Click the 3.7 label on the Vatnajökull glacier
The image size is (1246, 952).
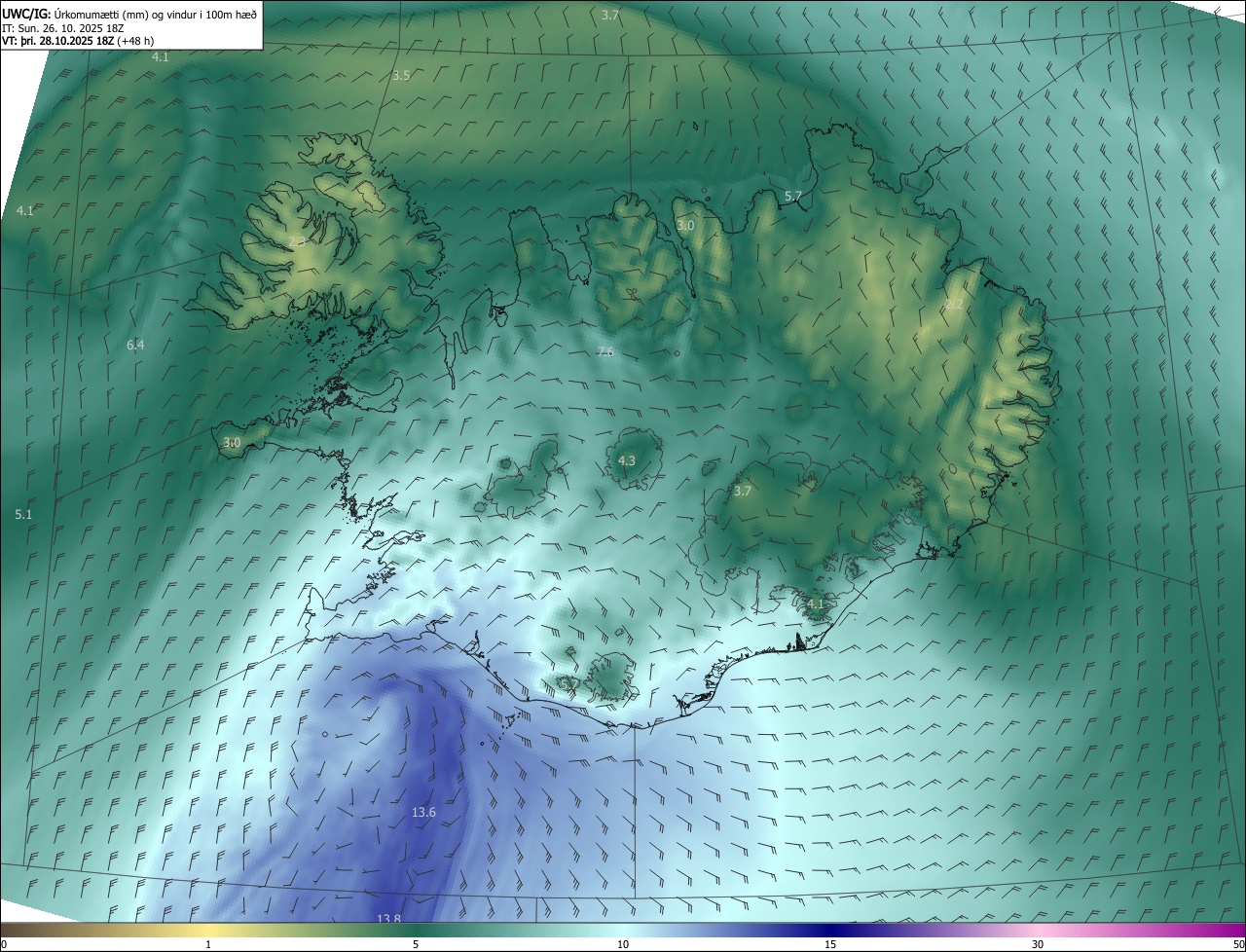coord(743,491)
